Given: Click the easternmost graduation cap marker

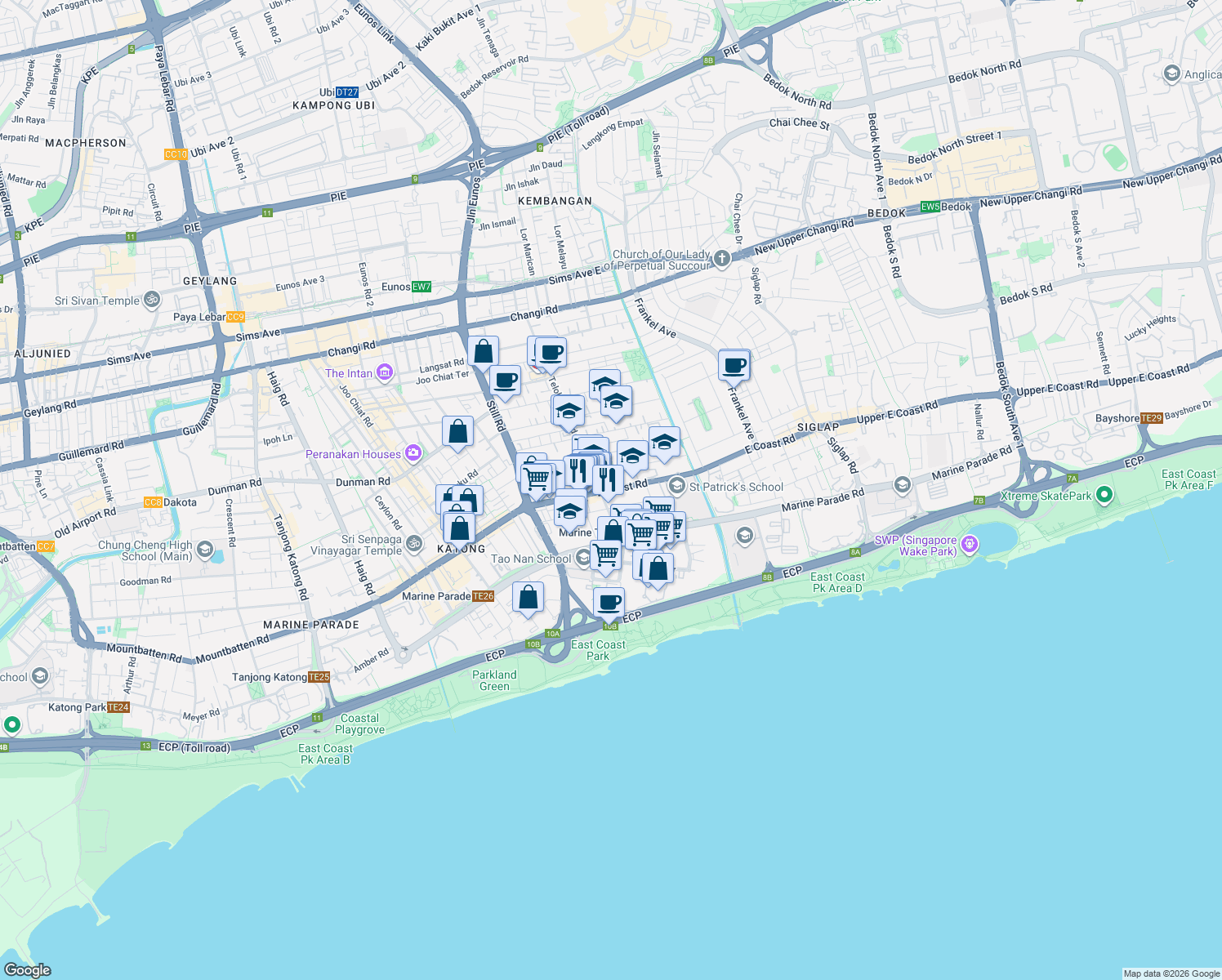Looking at the screenshot, I should pyautogui.click(x=664, y=442).
